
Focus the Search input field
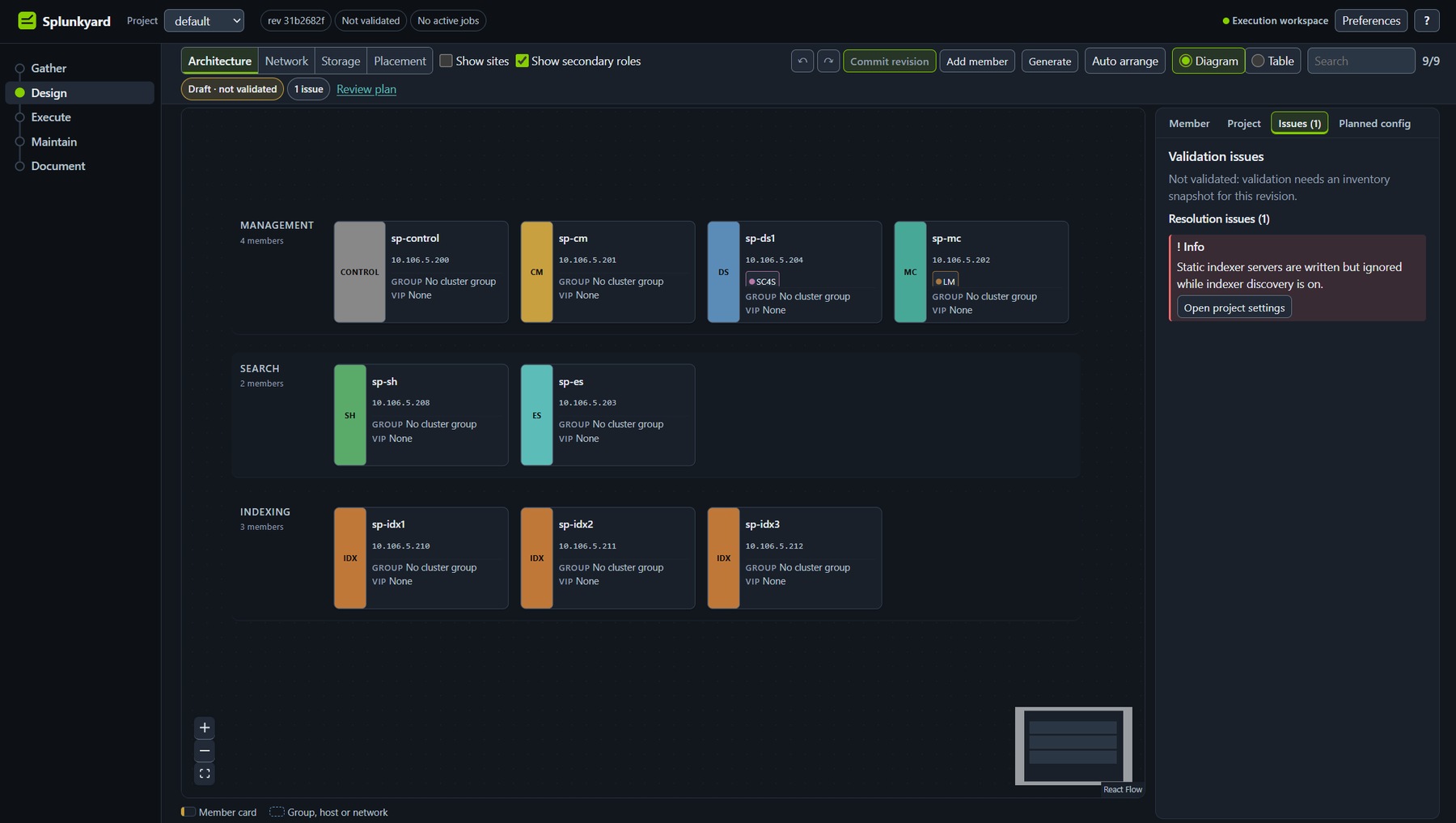tap(1361, 61)
